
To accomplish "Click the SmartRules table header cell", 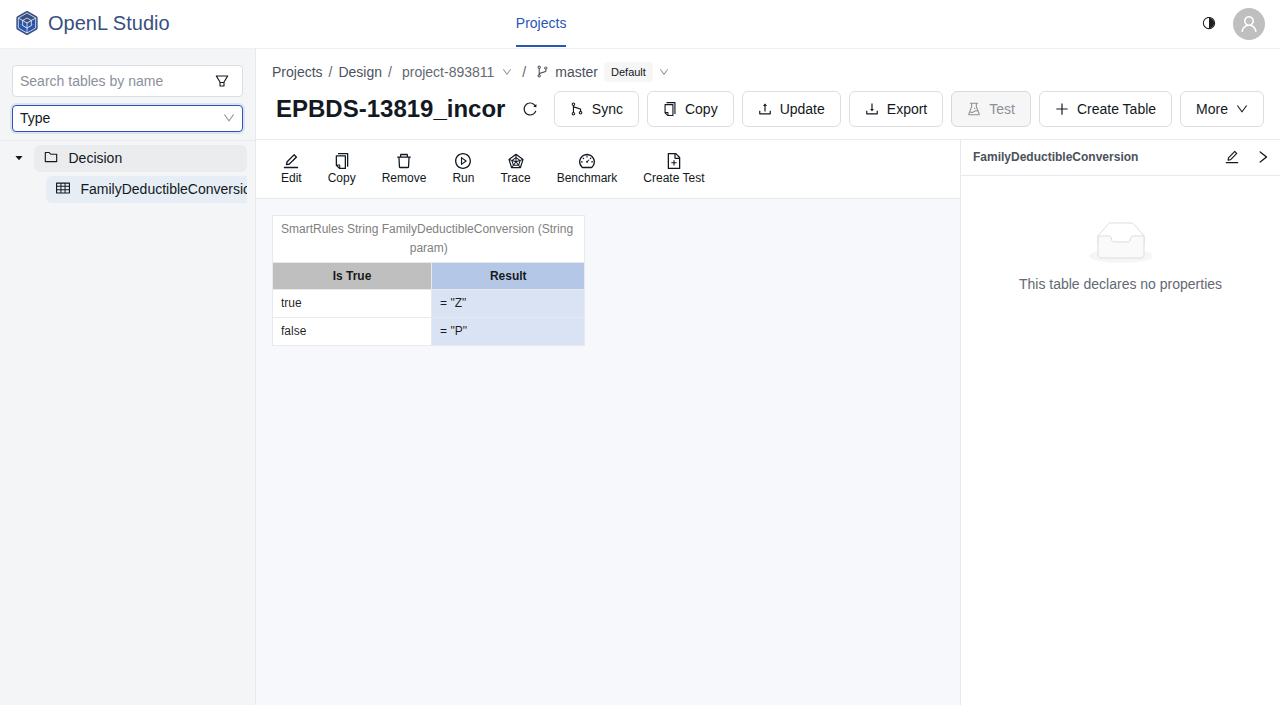I will click(428, 238).
